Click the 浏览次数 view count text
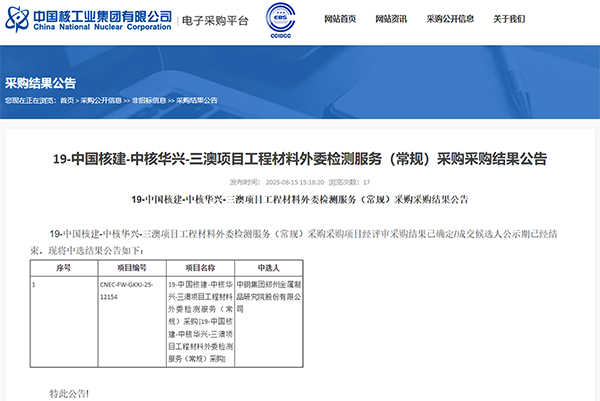 tap(349, 182)
